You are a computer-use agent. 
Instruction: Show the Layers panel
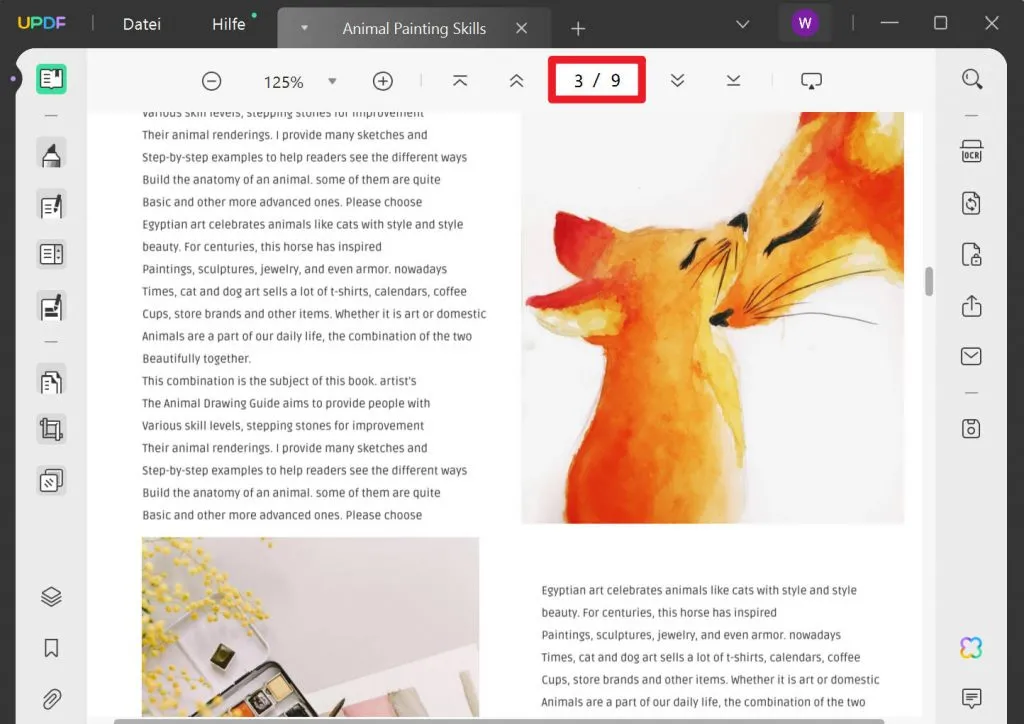point(51,596)
